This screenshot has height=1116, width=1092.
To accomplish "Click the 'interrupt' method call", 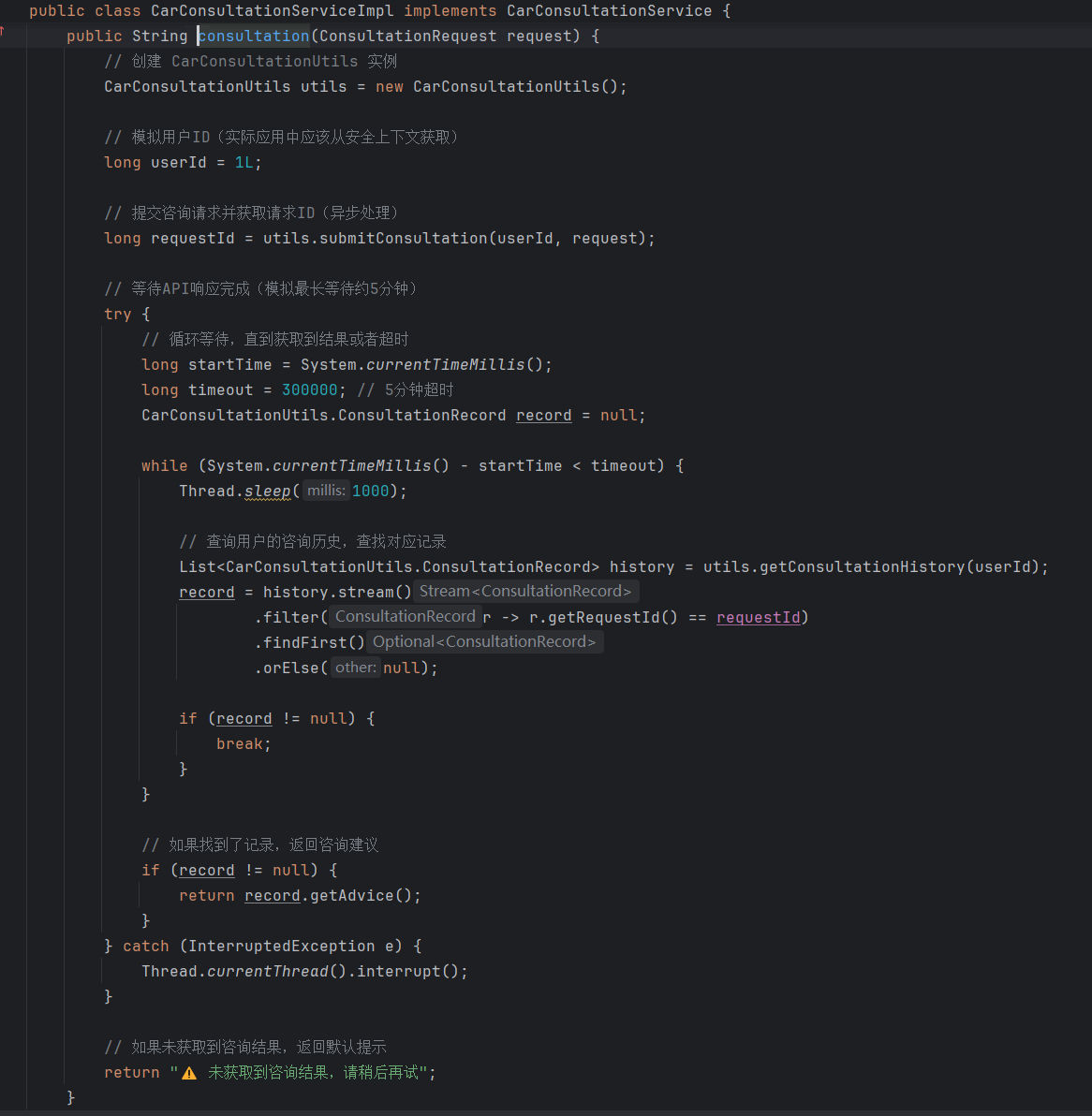I will point(399,971).
